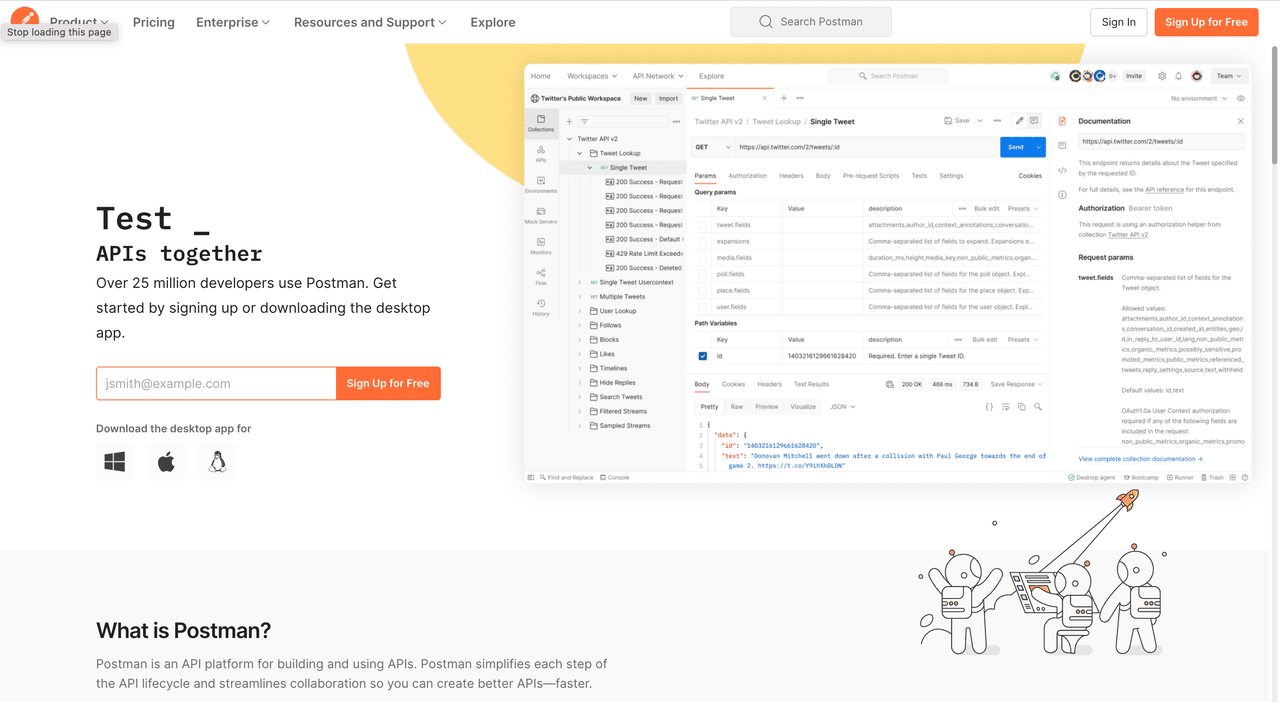Select the Collections sidebar icon
Image resolution: width=1280 pixels, height=702 pixels.
[540, 120]
